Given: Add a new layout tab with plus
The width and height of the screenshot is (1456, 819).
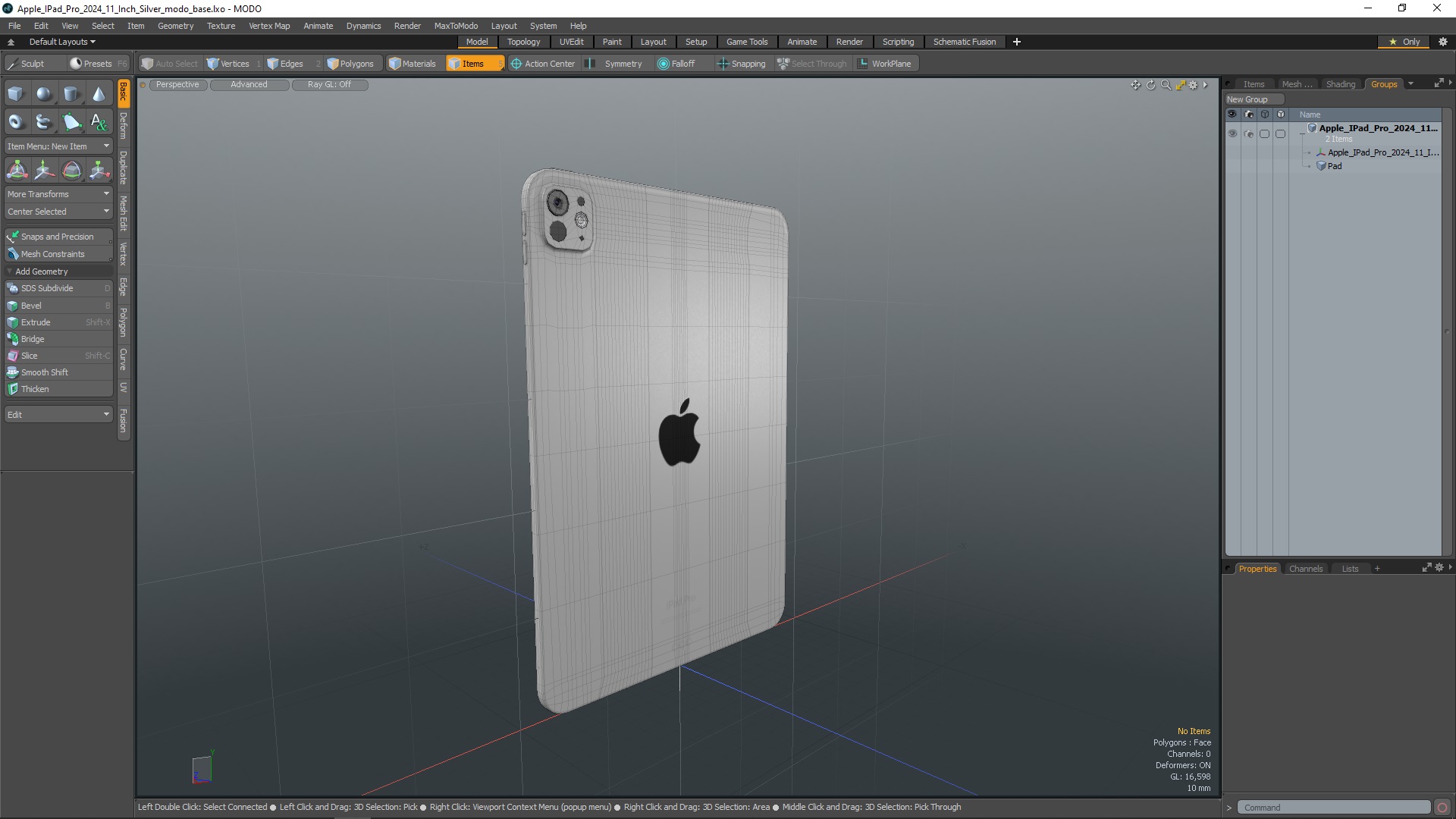Looking at the screenshot, I should [1017, 42].
